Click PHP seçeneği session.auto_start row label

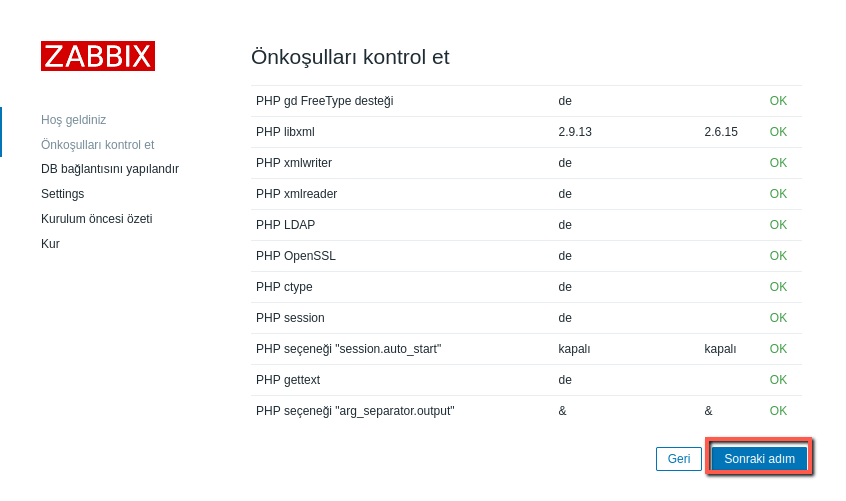click(348, 349)
